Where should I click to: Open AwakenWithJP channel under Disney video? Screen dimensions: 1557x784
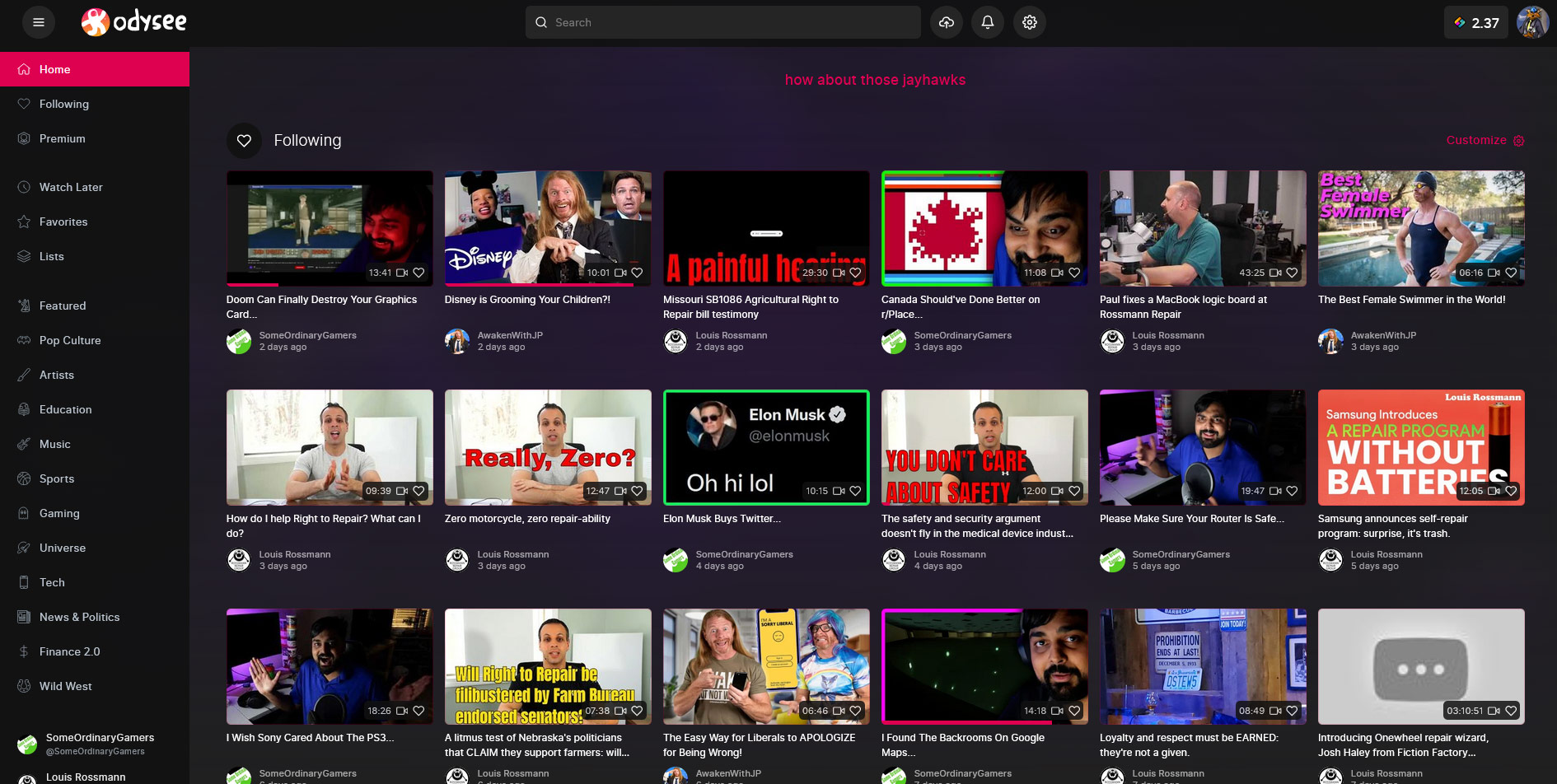pyautogui.click(x=510, y=335)
